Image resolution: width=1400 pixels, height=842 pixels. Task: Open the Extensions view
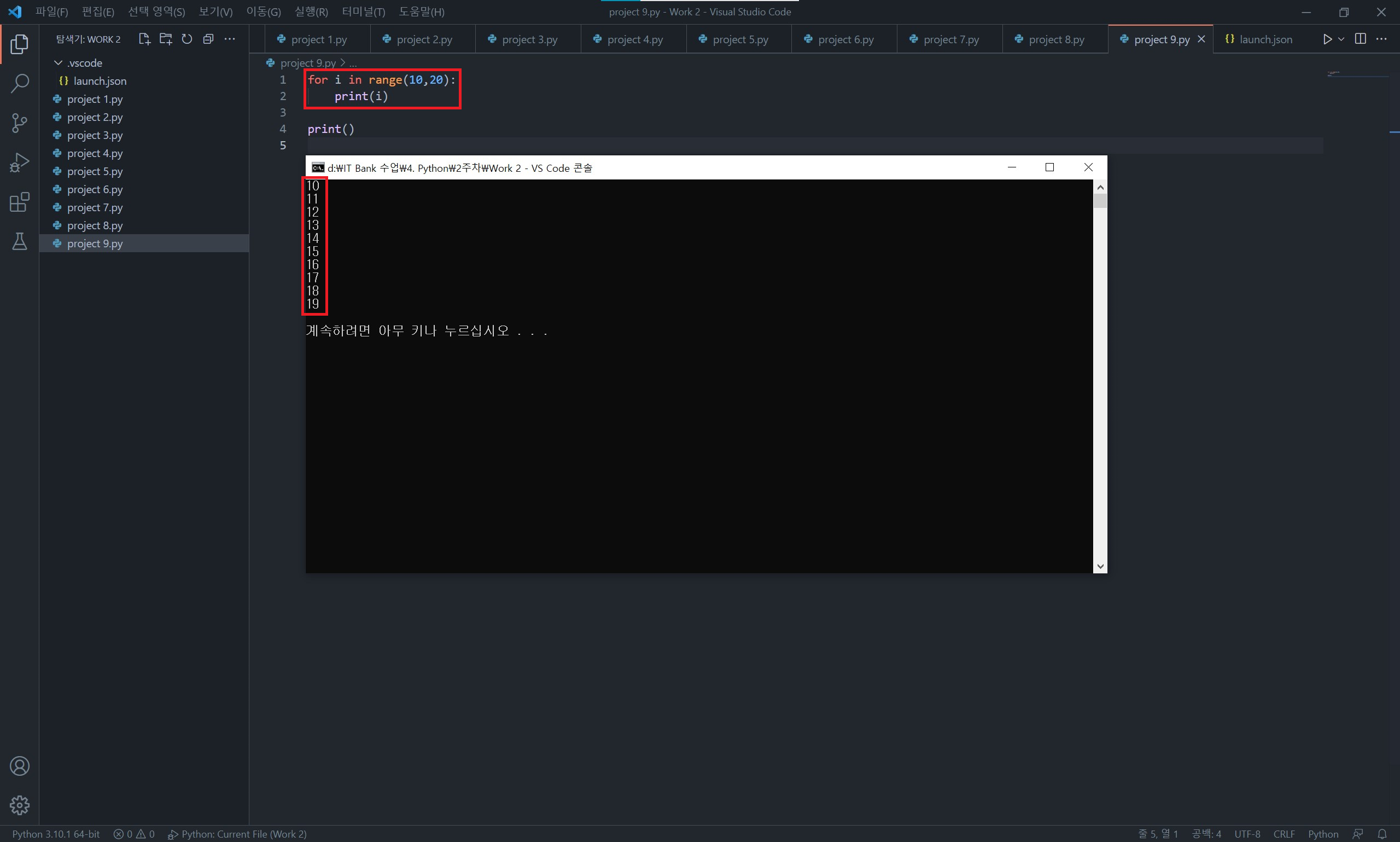(19, 202)
